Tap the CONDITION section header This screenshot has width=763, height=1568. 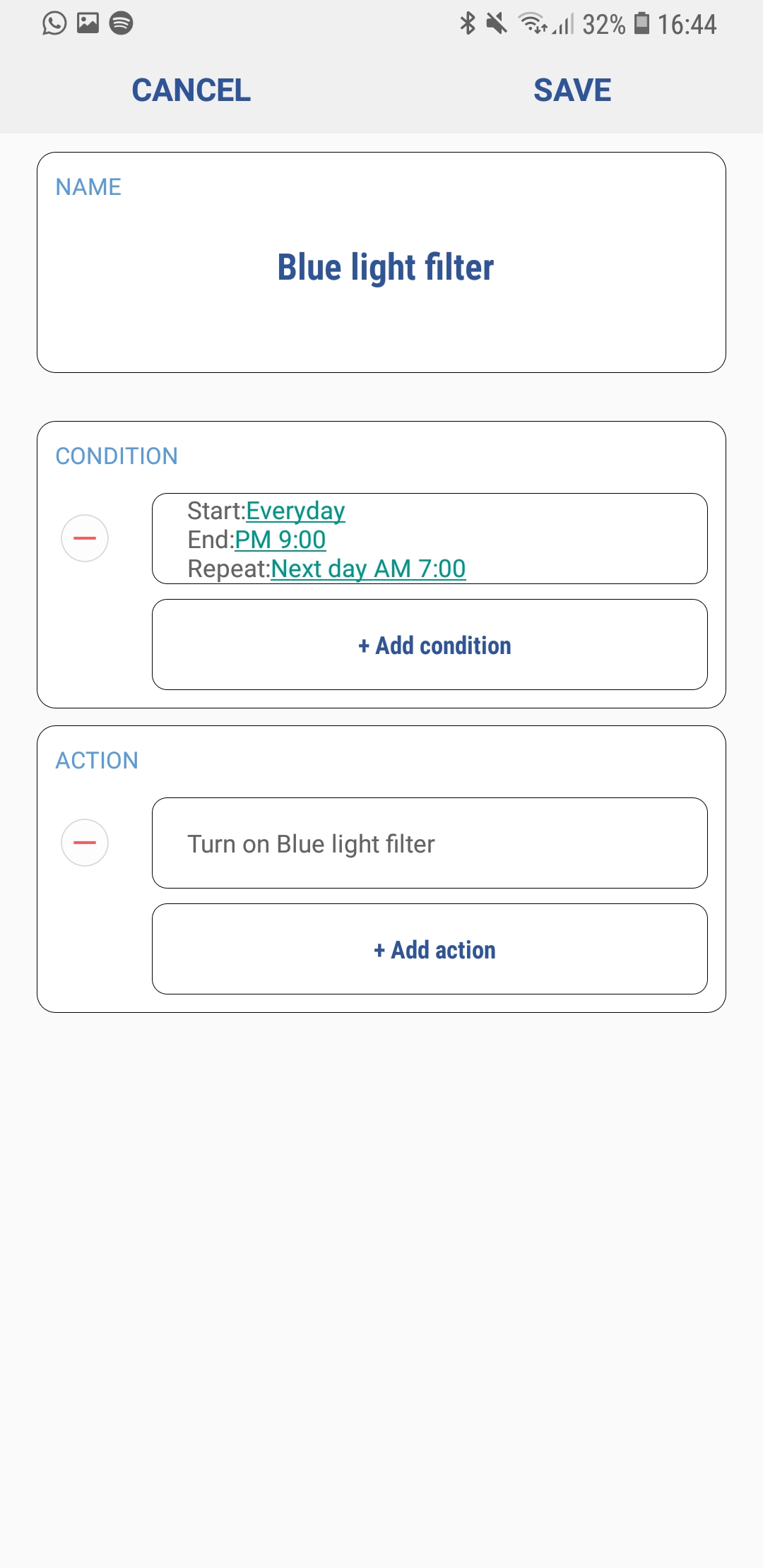point(117,456)
